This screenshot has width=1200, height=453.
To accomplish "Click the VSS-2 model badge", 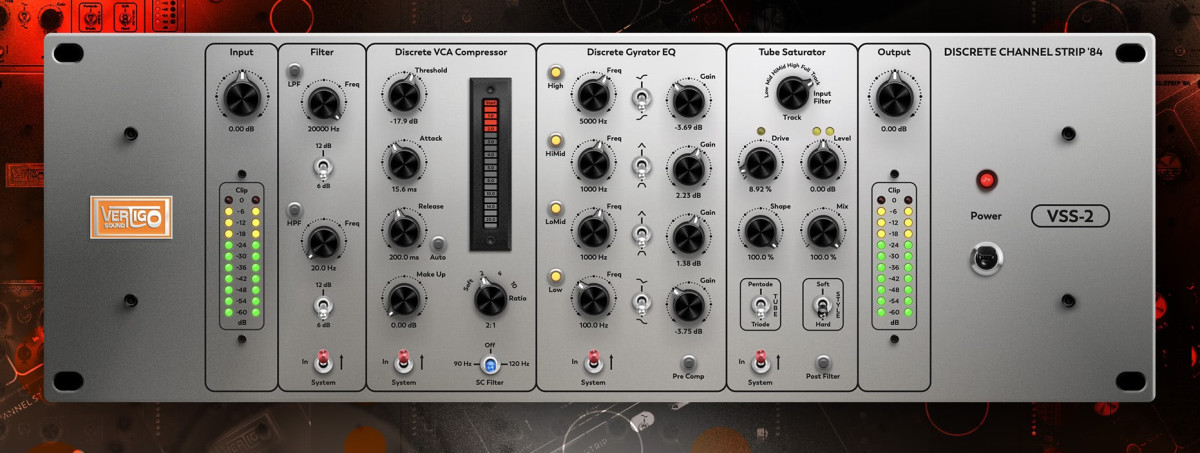I will [1071, 215].
